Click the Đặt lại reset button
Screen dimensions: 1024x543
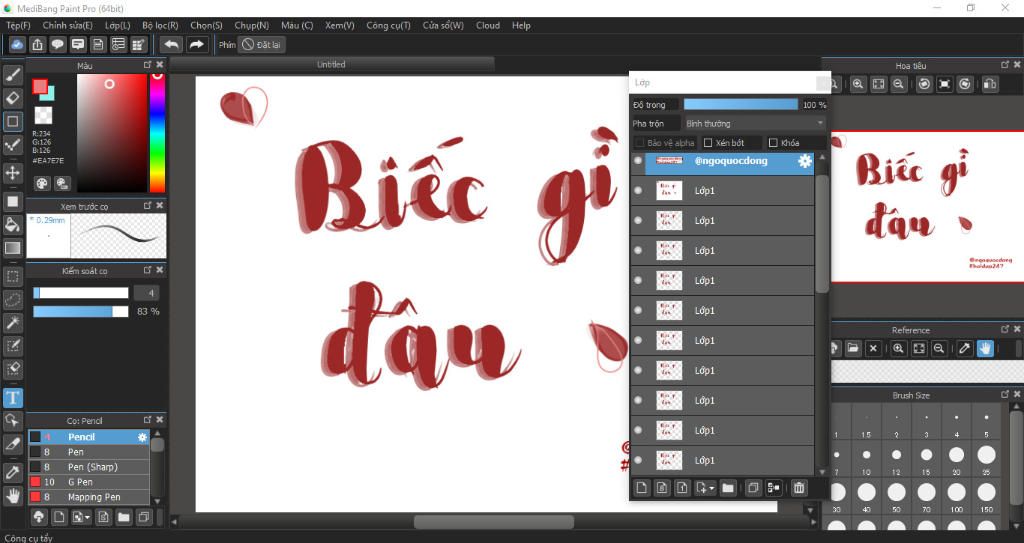point(261,44)
